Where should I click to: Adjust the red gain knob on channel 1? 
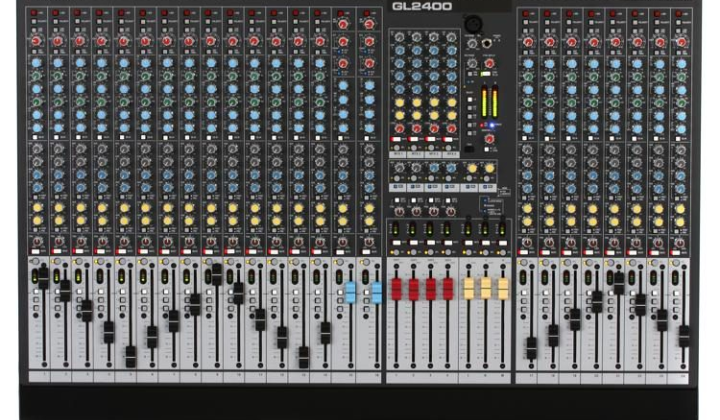tap(36, 41)
